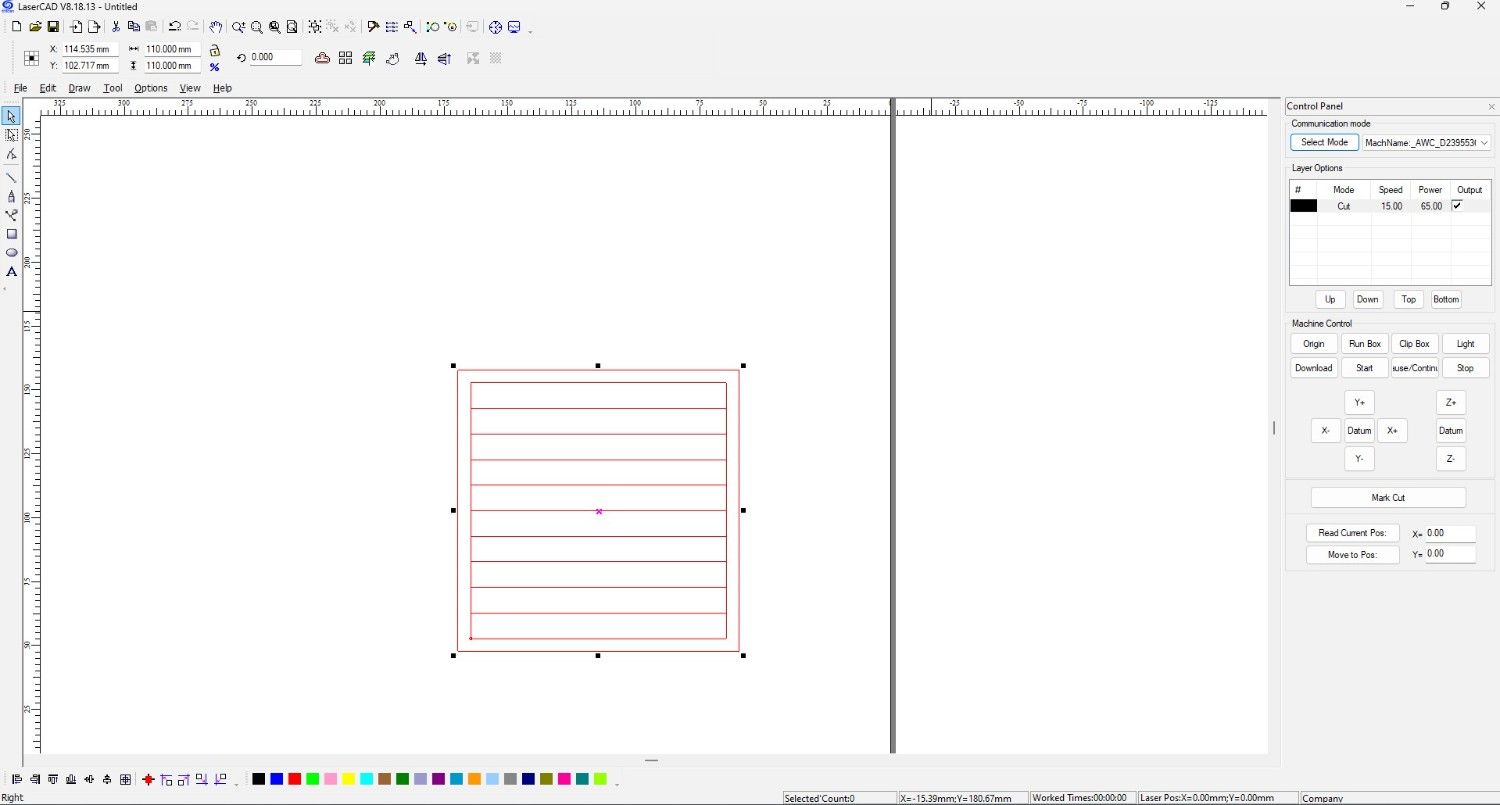This screenshot has height=805, width=1500.
Task: Click the mirror horizontal icon
Action: click(x=421, y=58)
